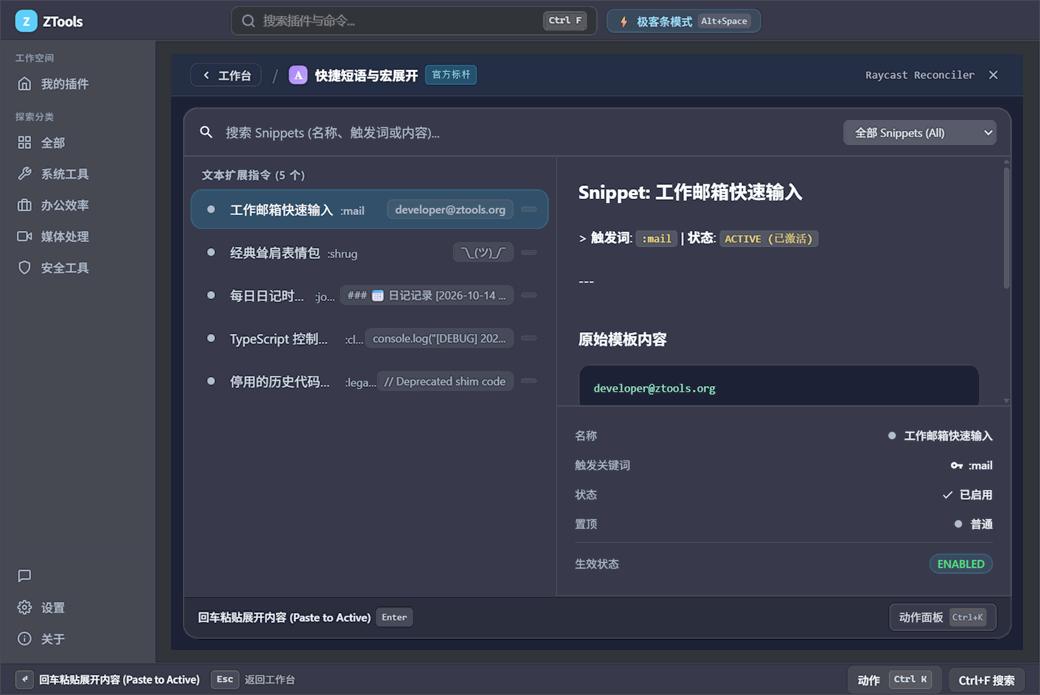The image size is (1040, 695).
Task: Click the lightning bolt geek mode icon
Action: [623, 21]
